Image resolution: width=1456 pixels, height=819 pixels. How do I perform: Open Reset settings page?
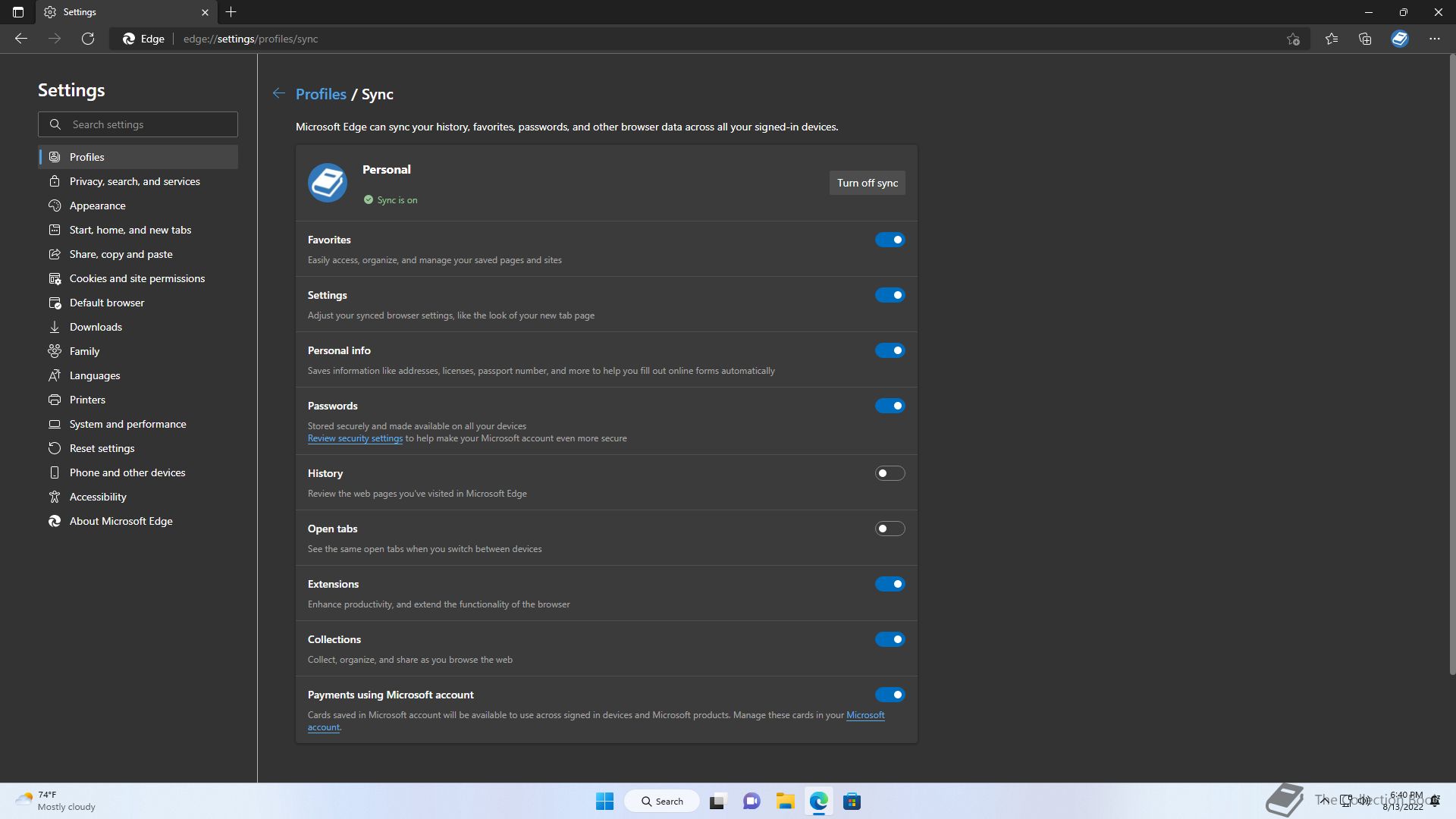(138, 448)
